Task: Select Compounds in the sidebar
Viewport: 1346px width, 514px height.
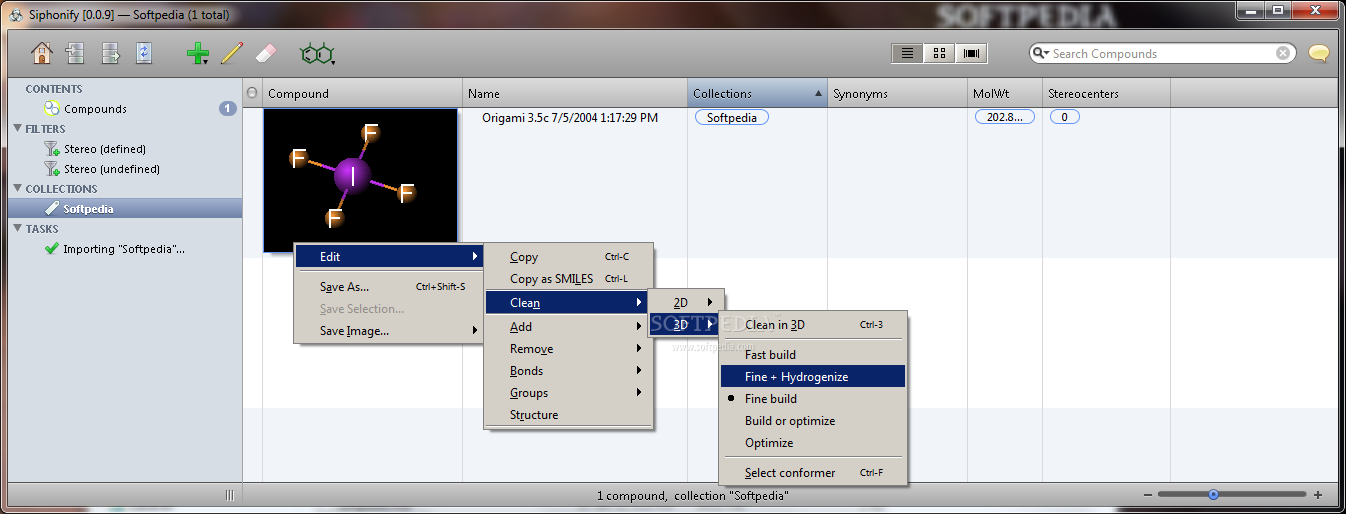Action: pyautogui.click(x=125, y=109)
